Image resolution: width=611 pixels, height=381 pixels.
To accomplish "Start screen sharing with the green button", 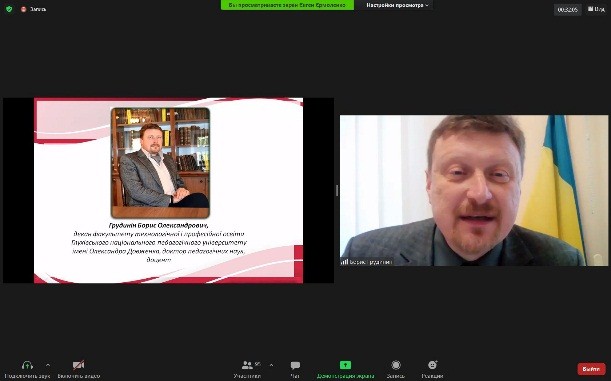I will [x=345, y=369].
